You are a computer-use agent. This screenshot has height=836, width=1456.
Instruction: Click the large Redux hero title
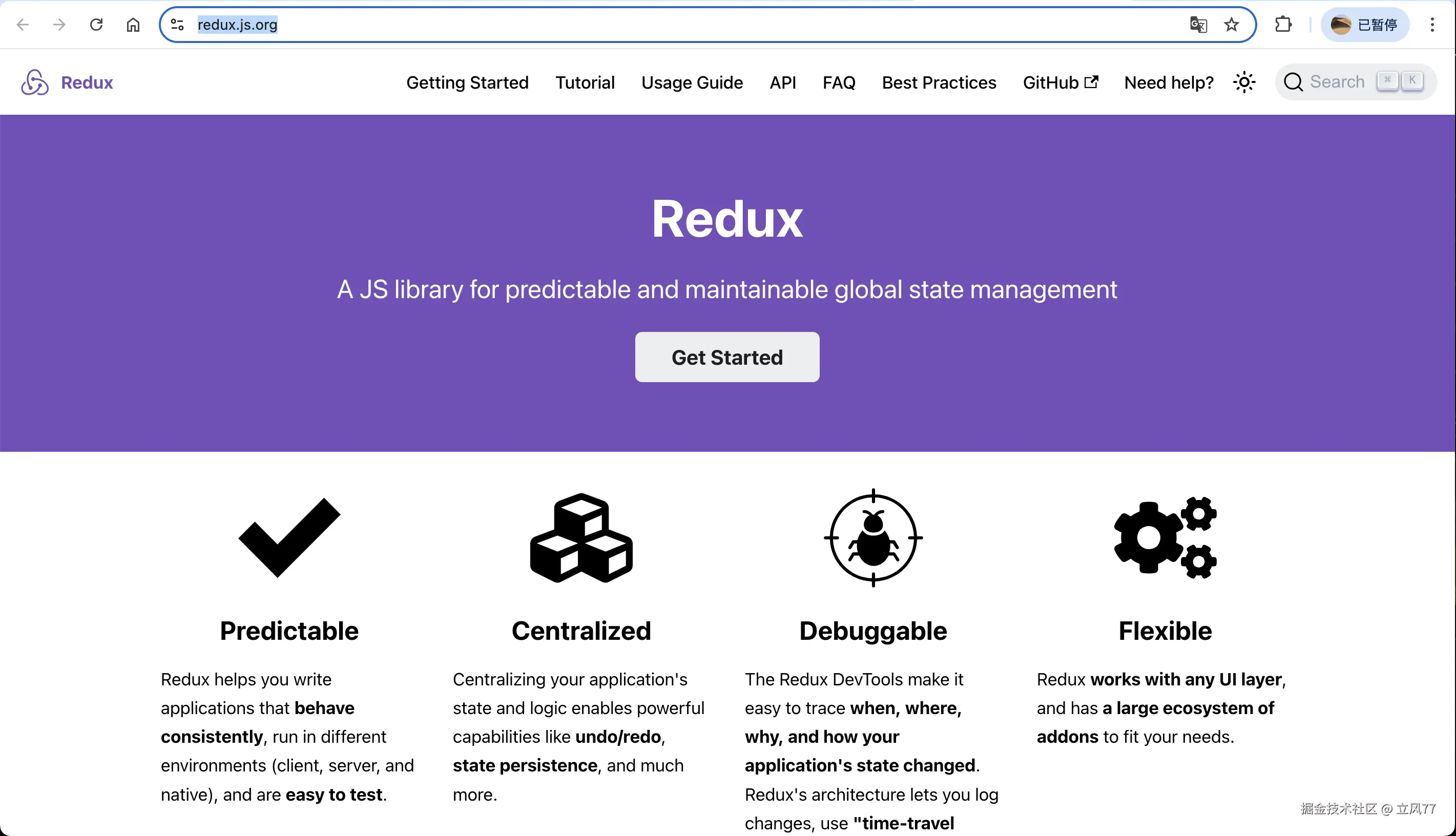pos(727,219)
